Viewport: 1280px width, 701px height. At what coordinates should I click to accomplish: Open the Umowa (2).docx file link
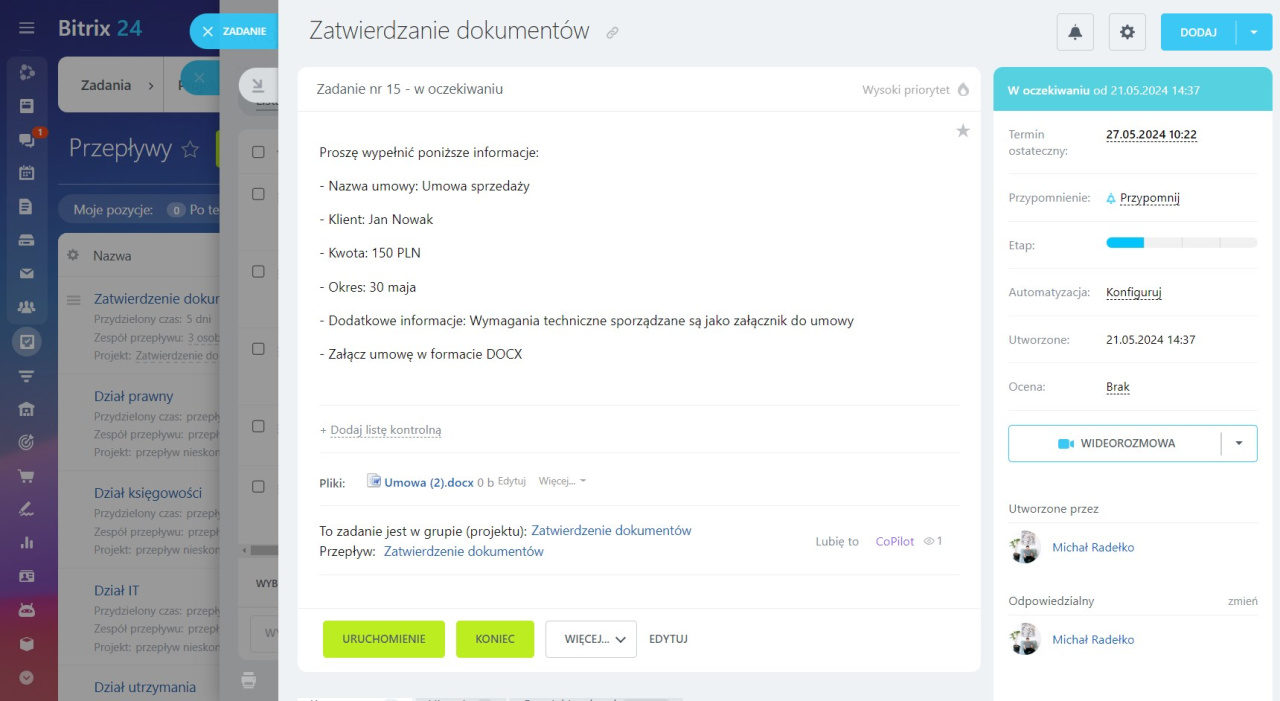[x=428, y=482]
